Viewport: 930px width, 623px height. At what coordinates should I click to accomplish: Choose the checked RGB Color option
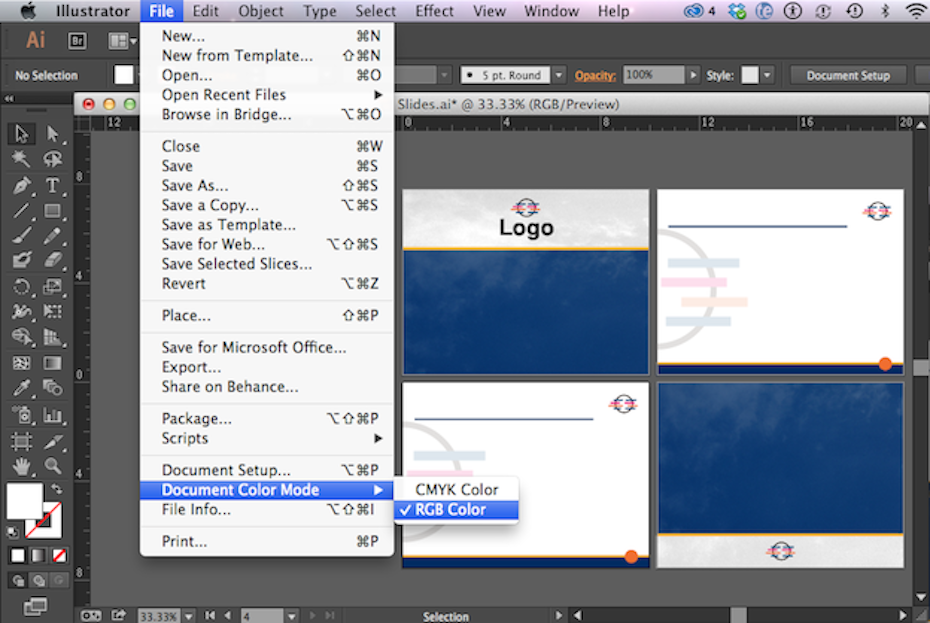click(450, 510)
